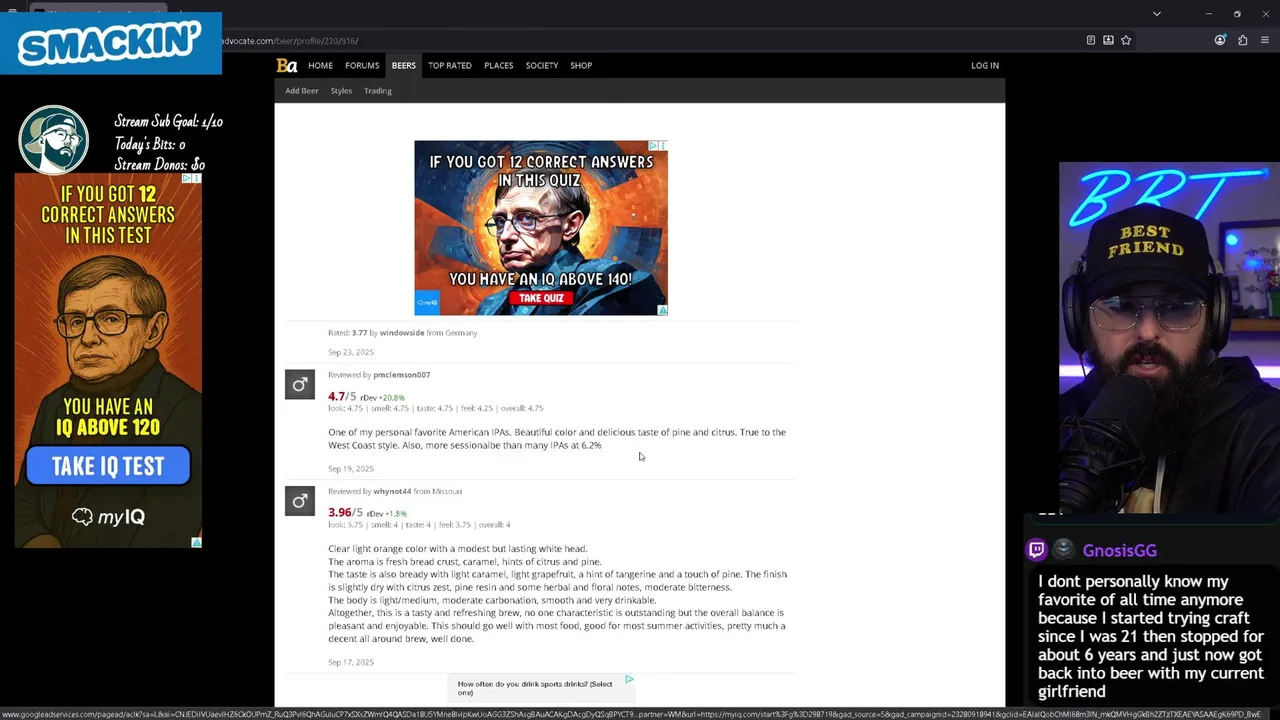The height and width of the screenshot is (720, 1280).
Task: Click the rDev +1.8% value
Action: coord(387,514)
